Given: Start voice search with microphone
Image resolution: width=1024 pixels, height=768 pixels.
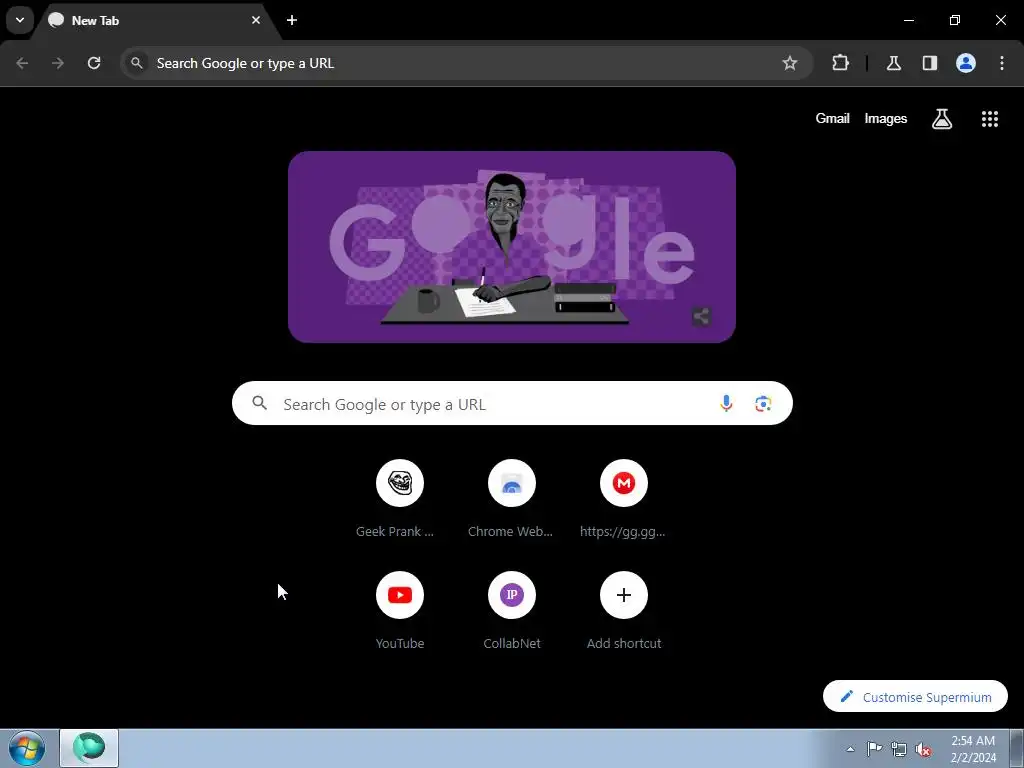Looking at the screenshot, I should pos(726,404).
